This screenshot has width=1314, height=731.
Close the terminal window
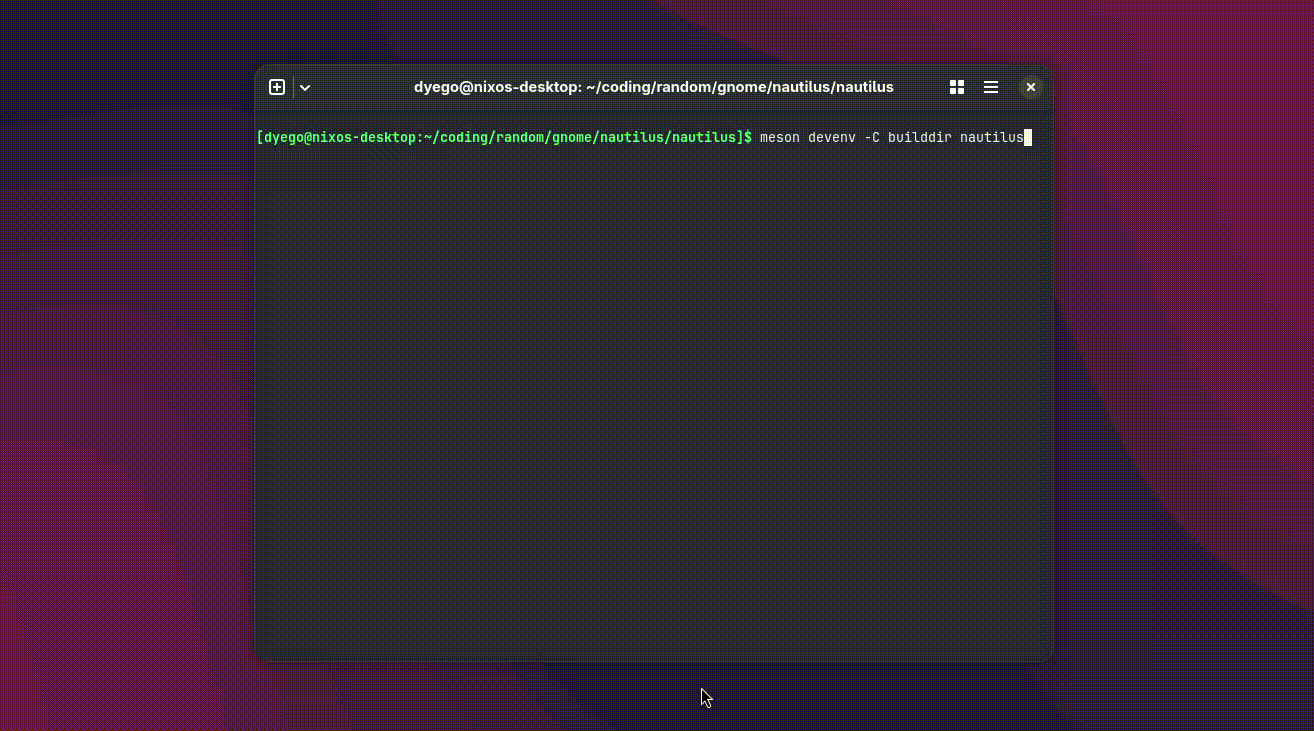pyautogui.click(x=1031, y=87)
